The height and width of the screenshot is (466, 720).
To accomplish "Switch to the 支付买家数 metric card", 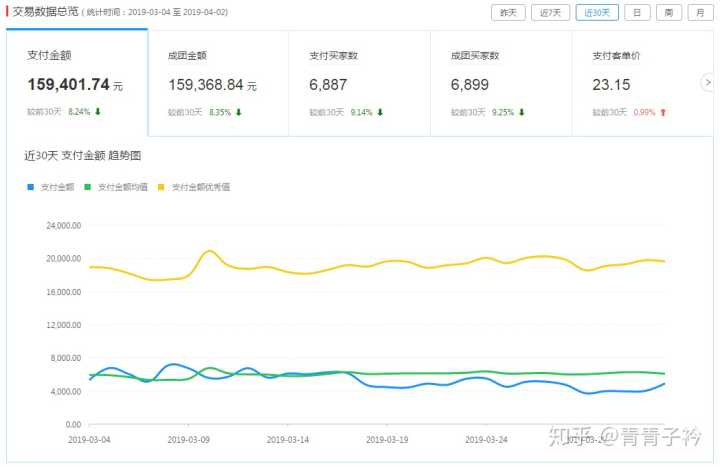I will [358, 82].
